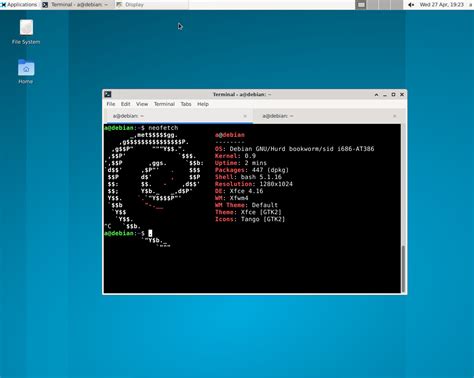The width and height of the screenshot is (474, 378).
Task: Click the clock showing Wed 27 Apr
Action: 442,5
